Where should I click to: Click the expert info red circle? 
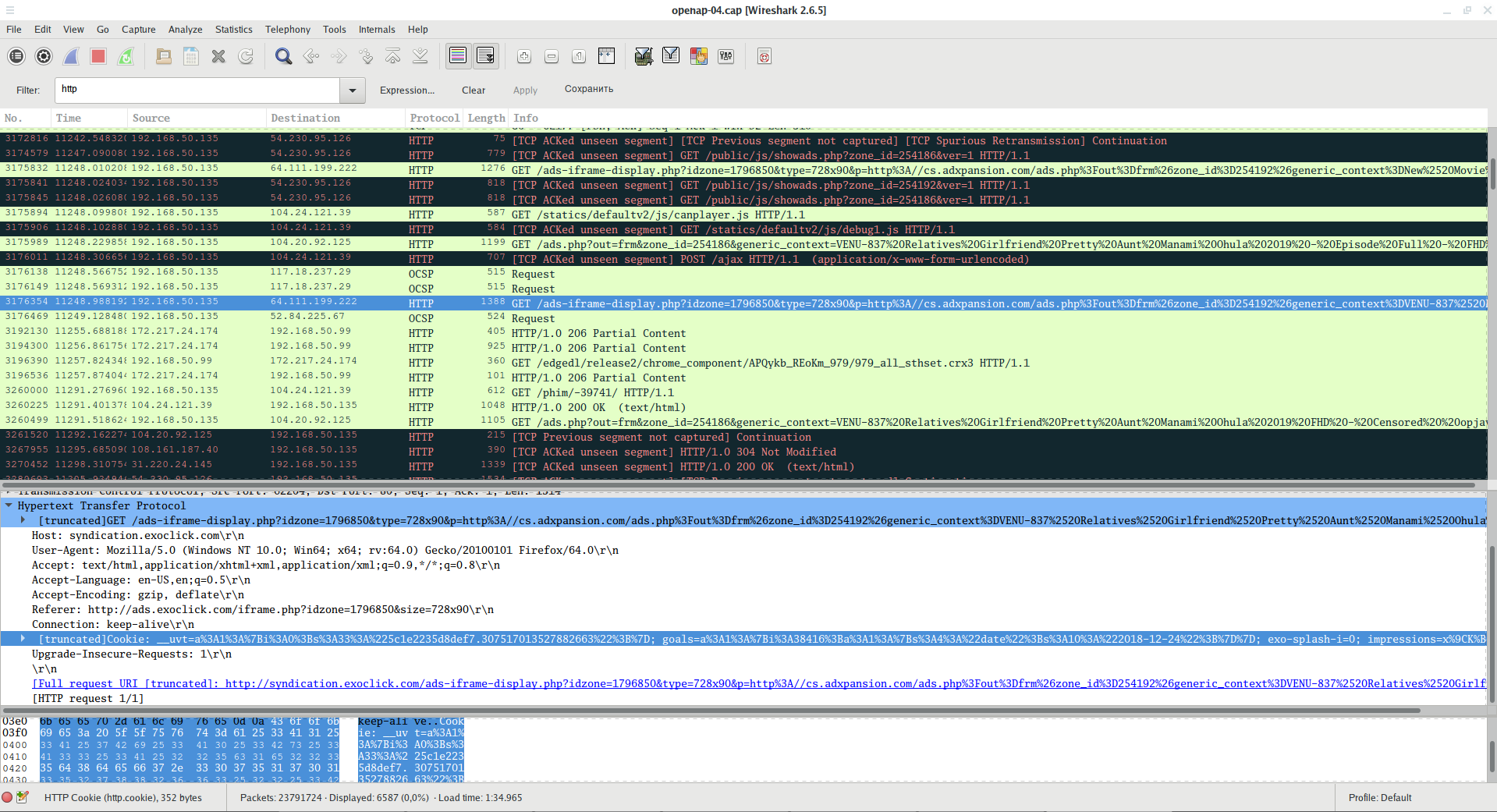7,797
